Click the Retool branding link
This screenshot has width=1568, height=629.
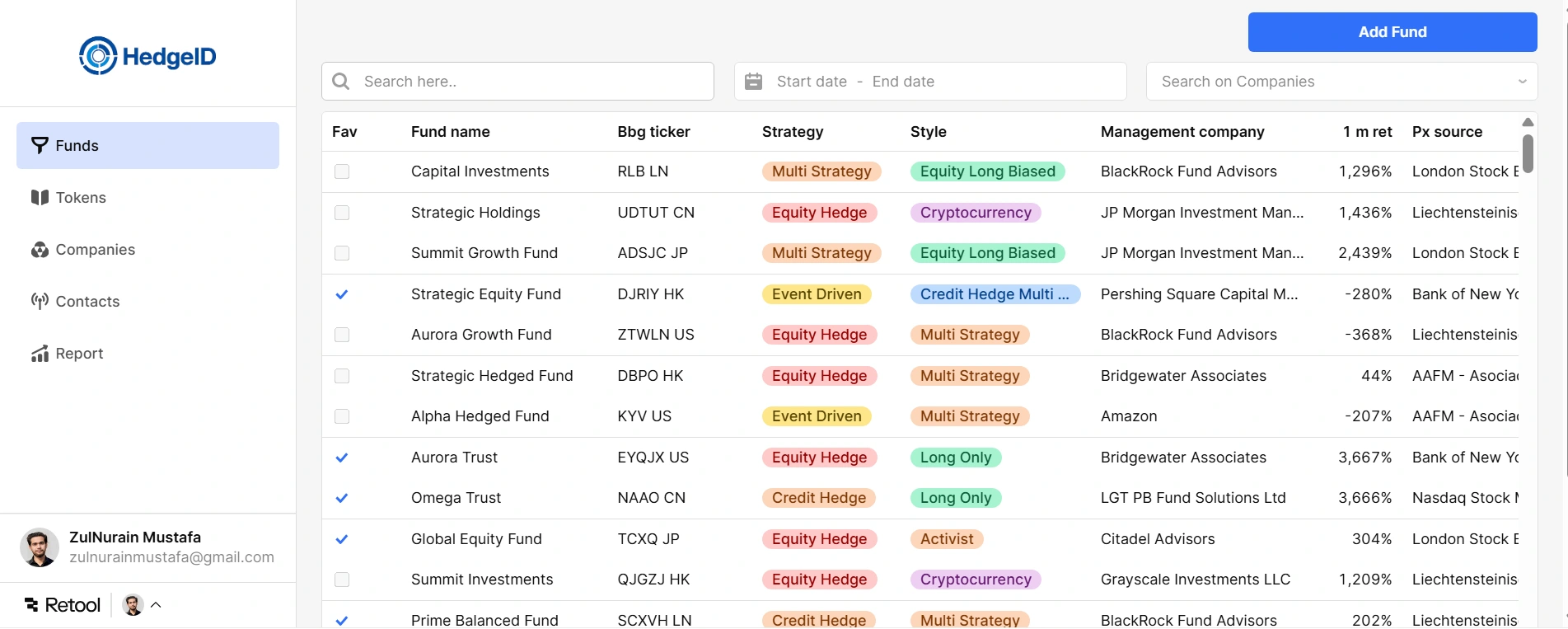point(63,605)
